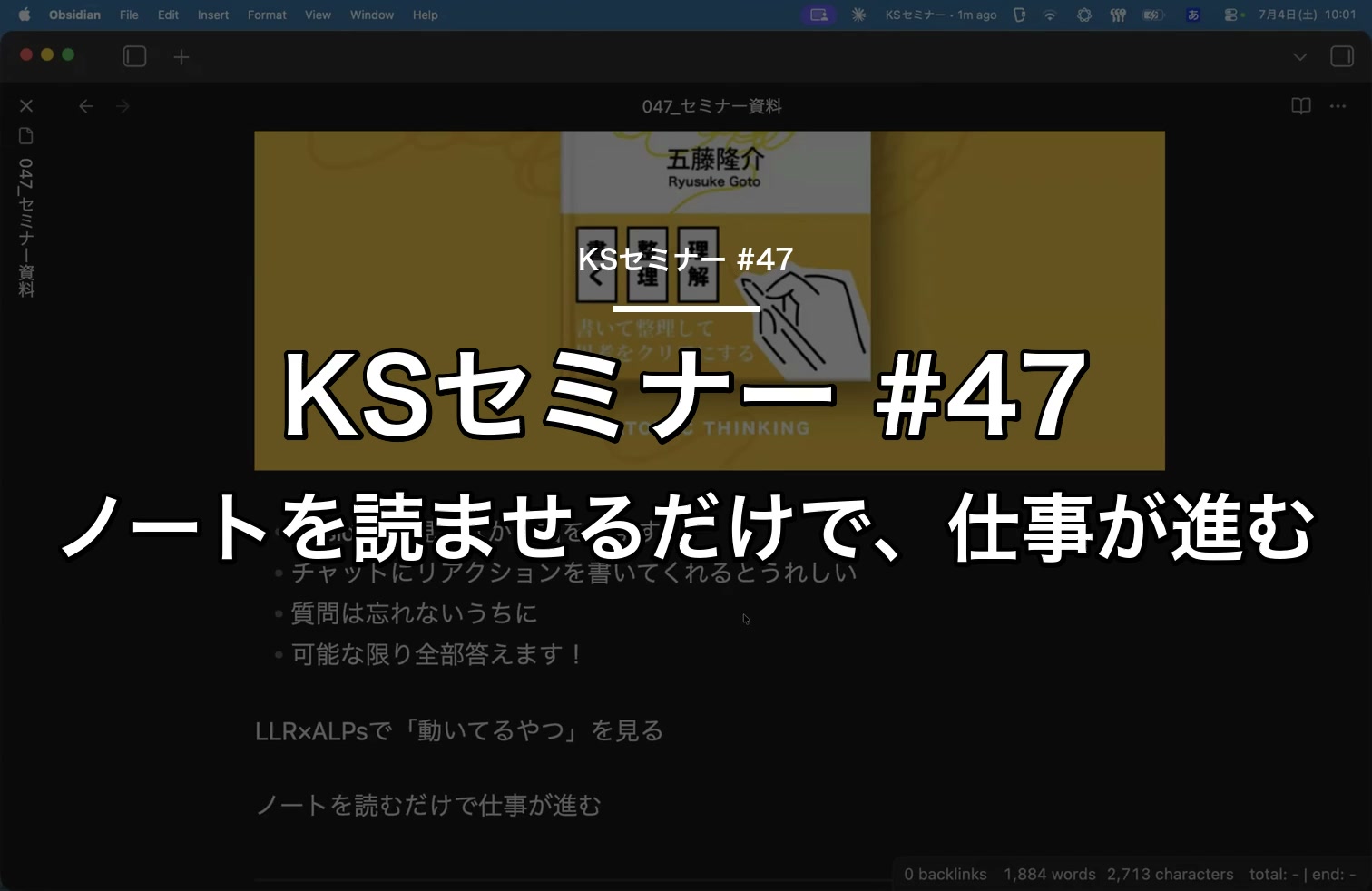Click the purple screen sharing menu bar icon

click(x=818, y=15)
